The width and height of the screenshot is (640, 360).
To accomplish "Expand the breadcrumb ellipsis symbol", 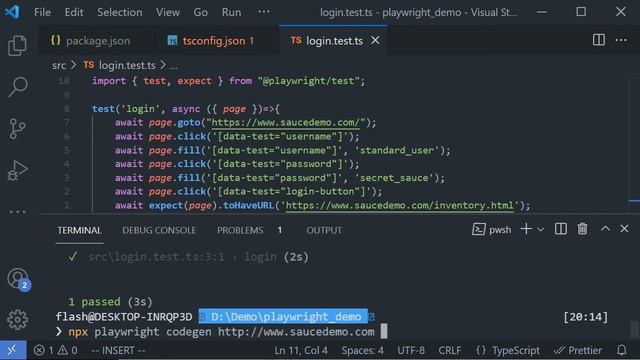I will pos(174,66).
